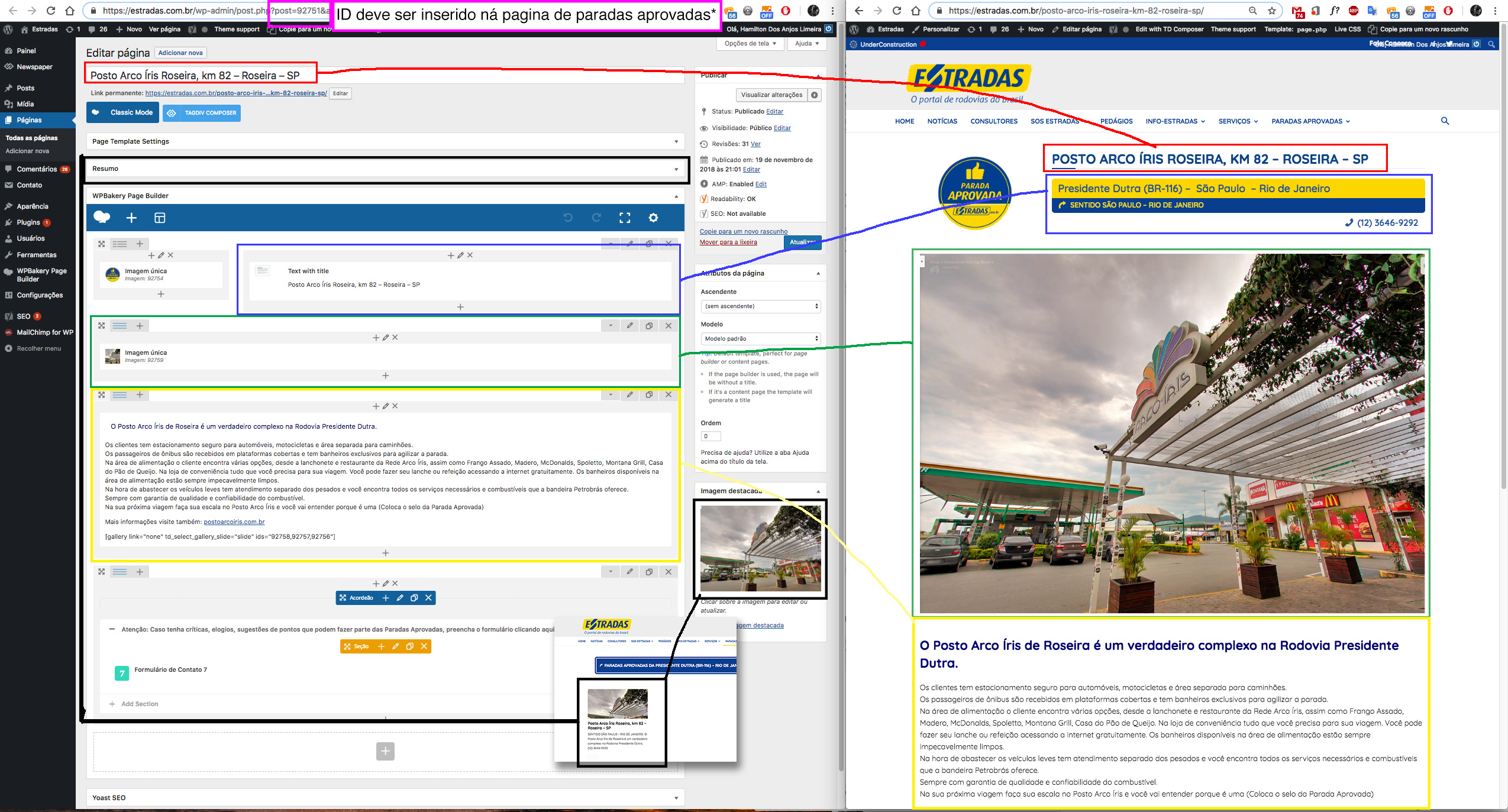1508x812 pixels.
Task: Open the Ascendente select box
Action: point(761,306)
